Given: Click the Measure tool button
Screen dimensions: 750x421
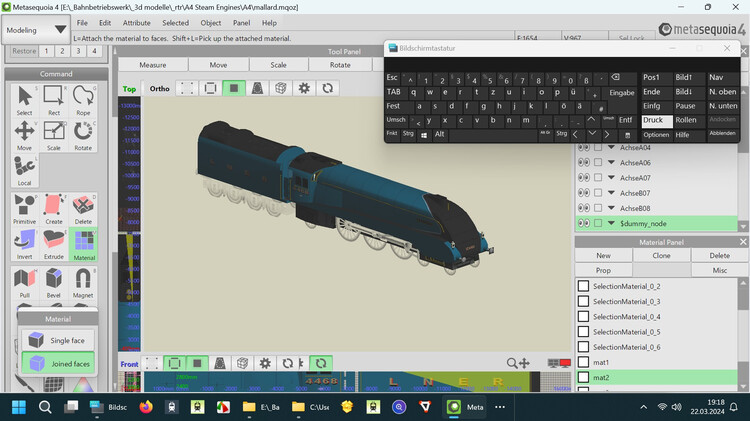Looking at the screenshot, I should point(152,65).
